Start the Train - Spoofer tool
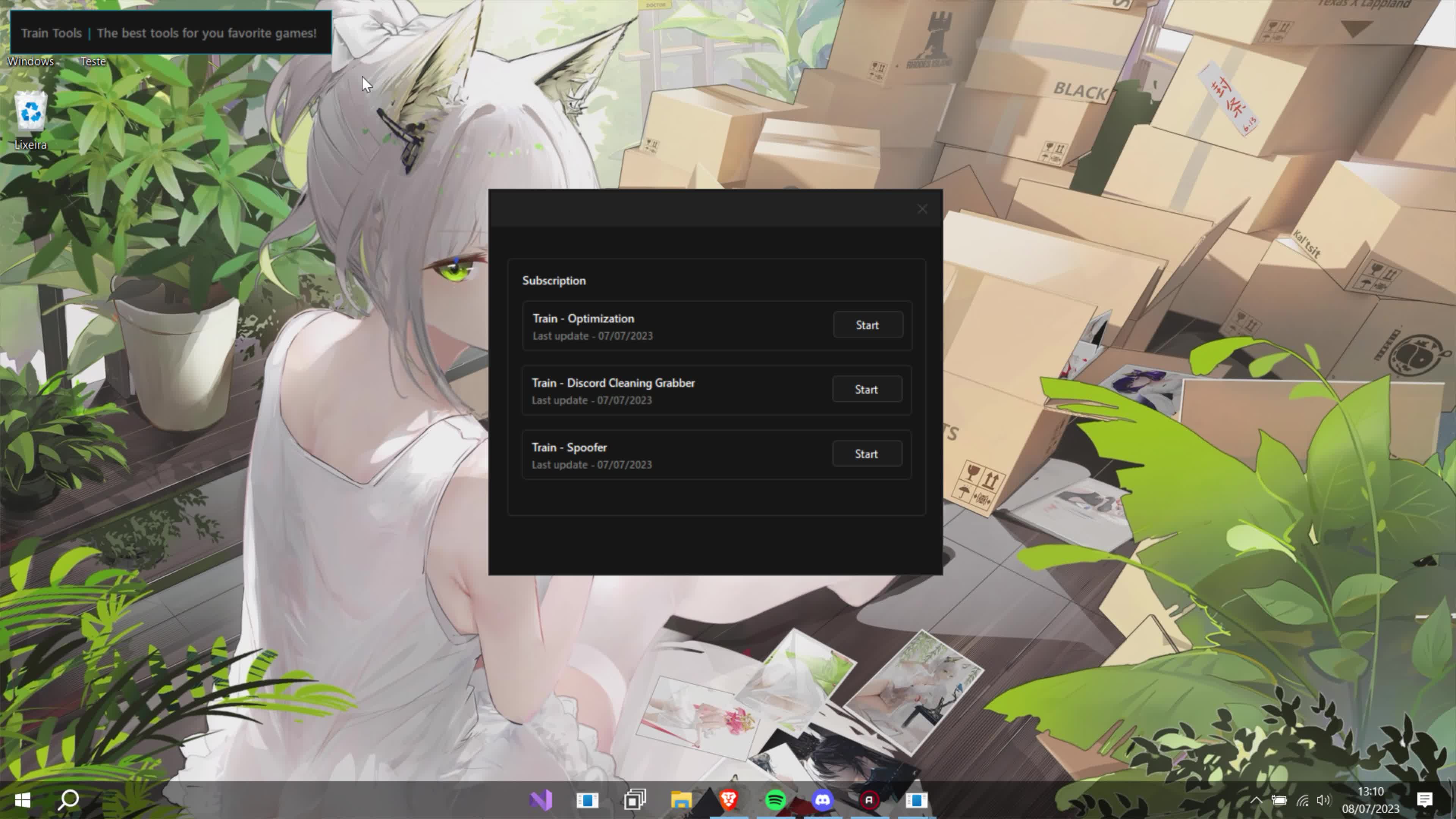1456x819 pixels. (x=866, y=454)
